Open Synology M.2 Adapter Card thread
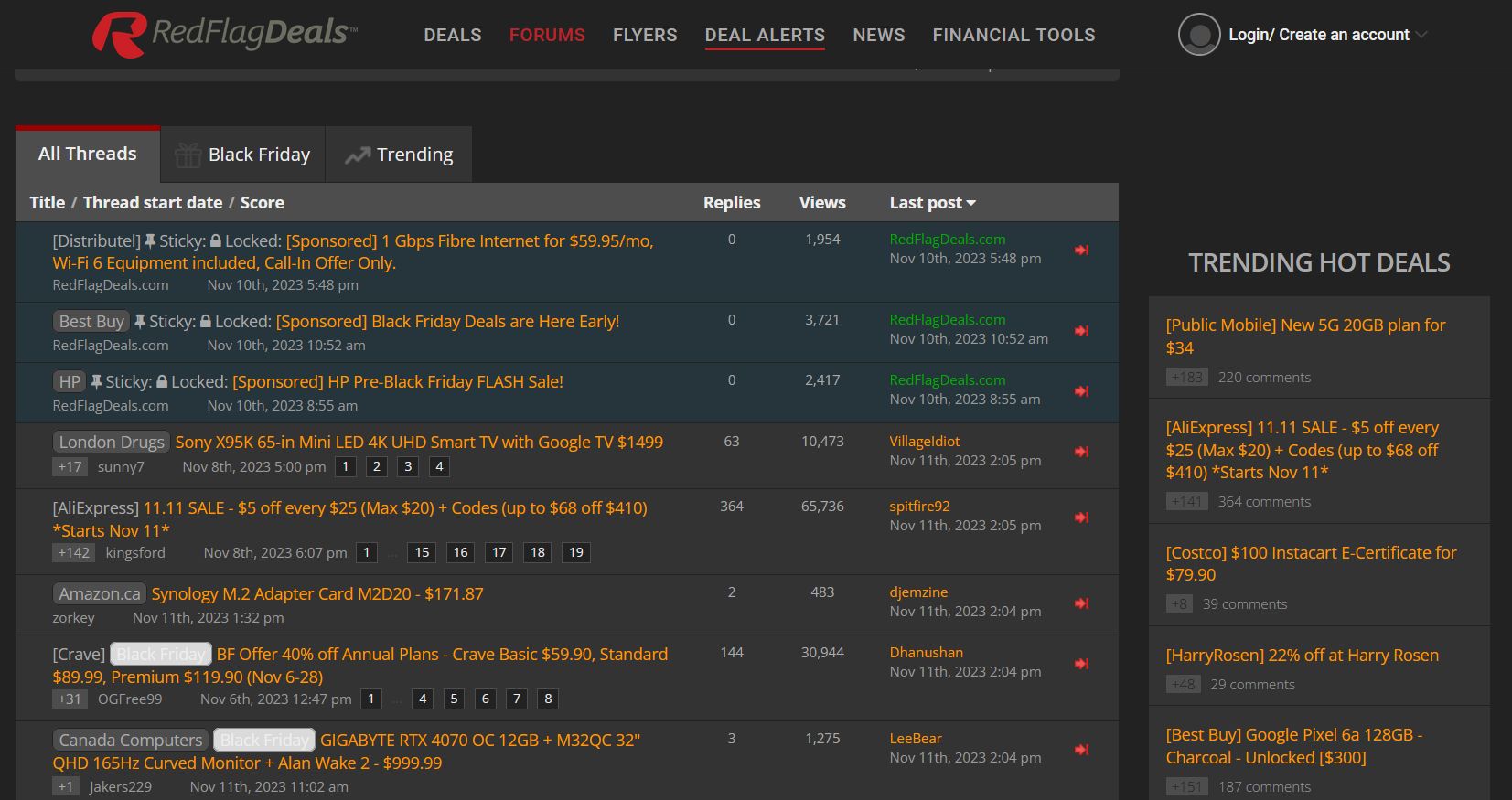Image resolution: width=1512 pixels, height=800 pixels. (317, 594)
